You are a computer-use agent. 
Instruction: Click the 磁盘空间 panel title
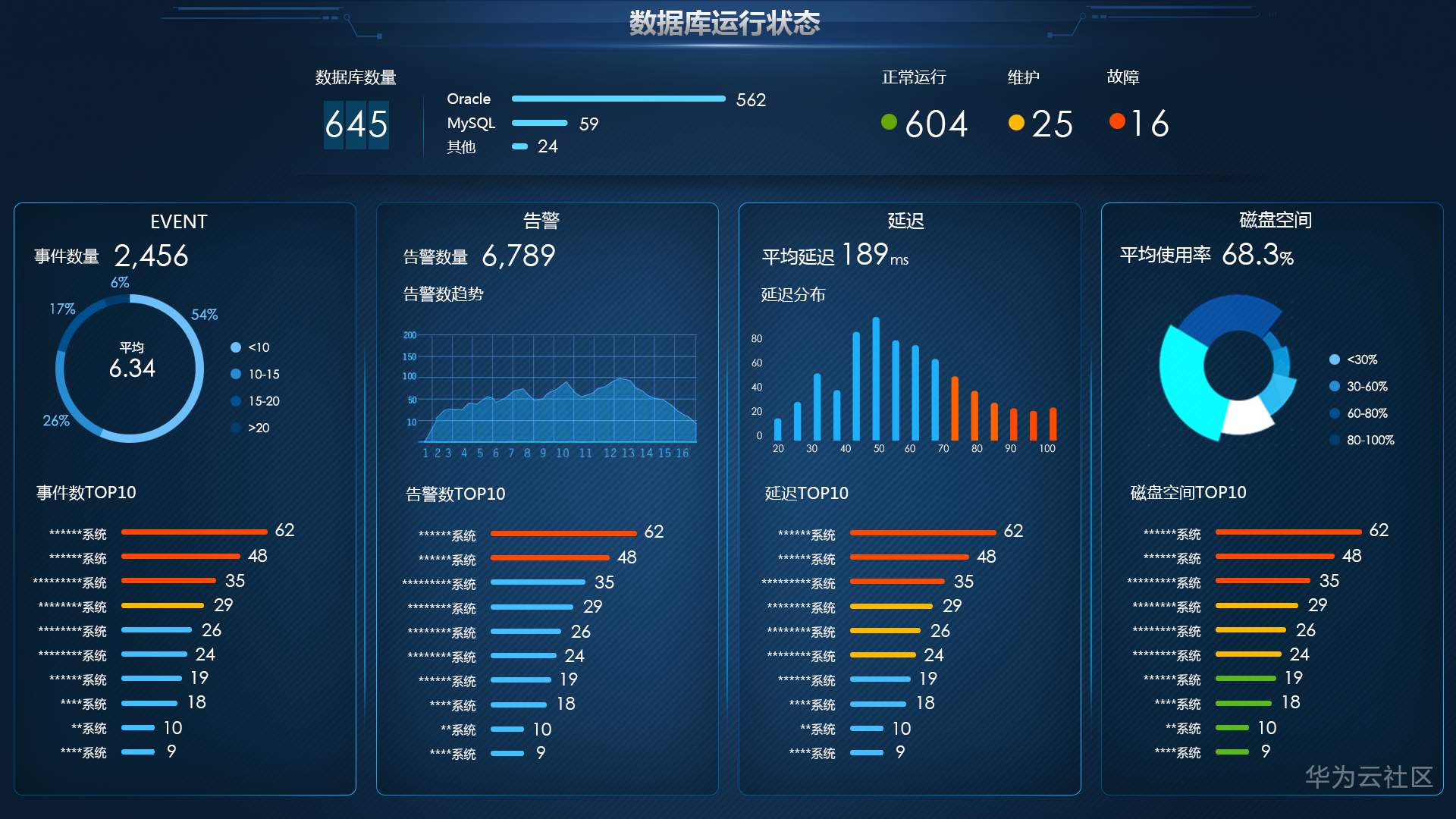1275,220
